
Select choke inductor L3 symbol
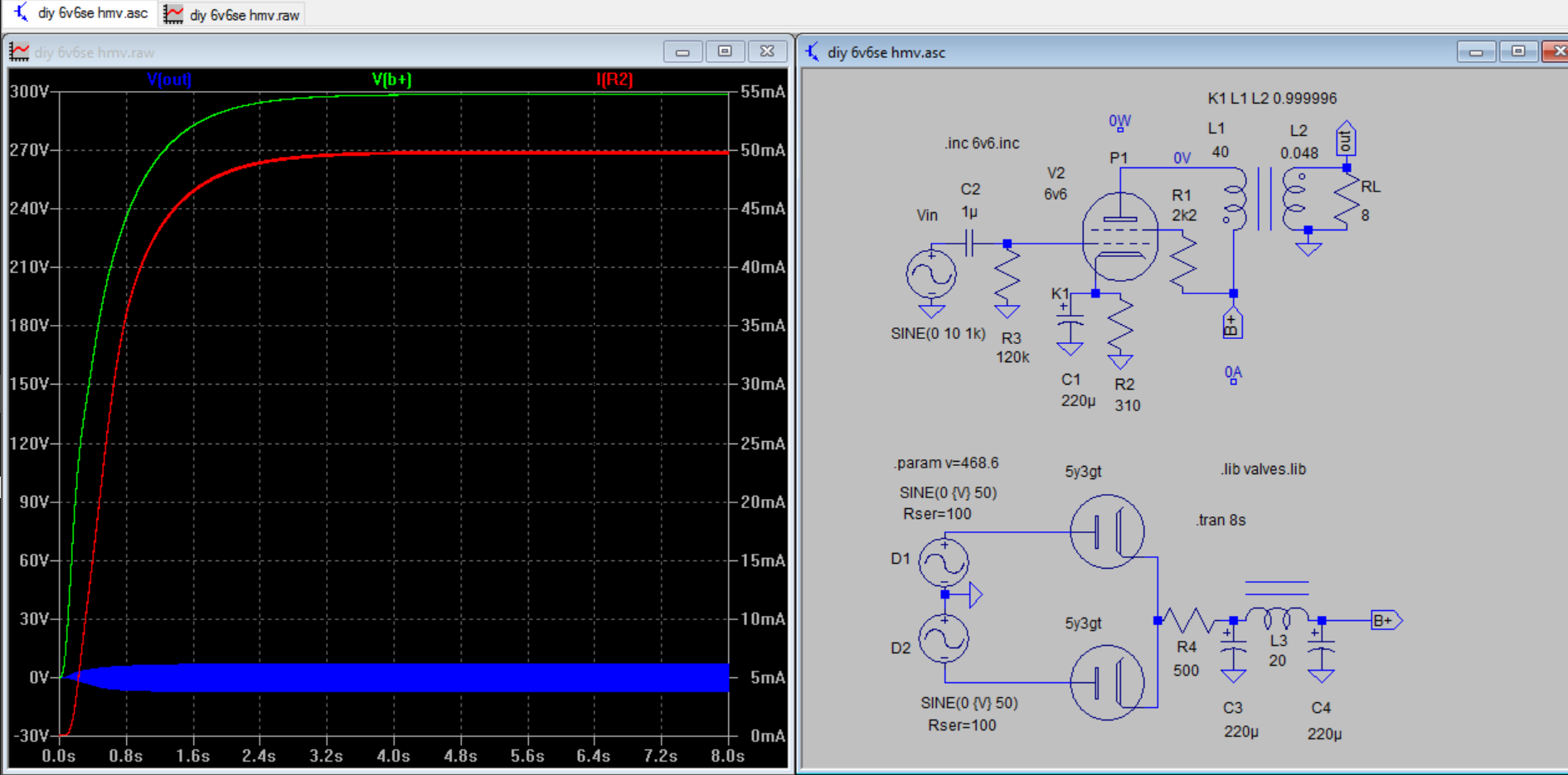[x=1277, y=618]
